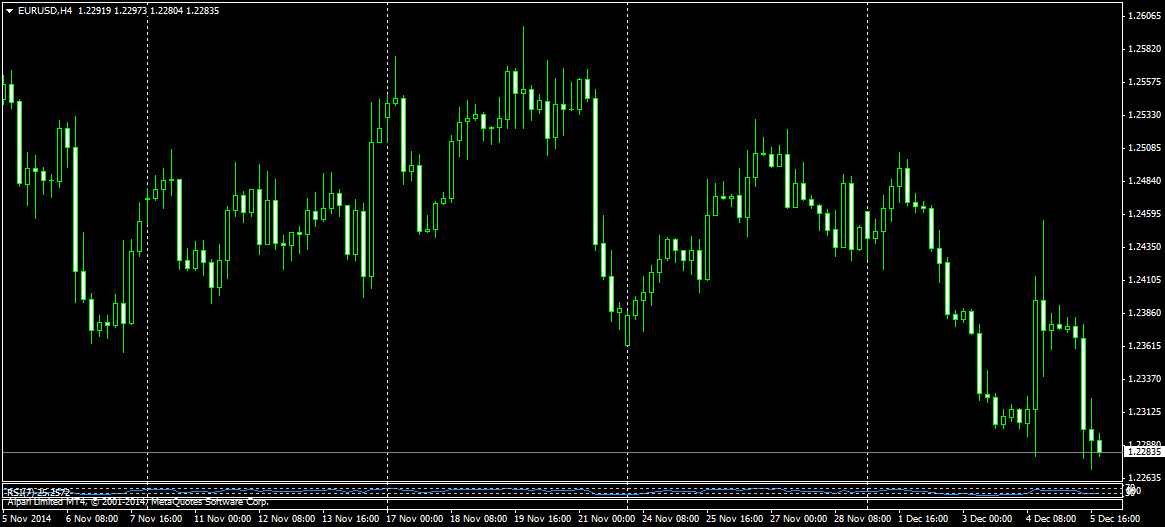Click the 1.23615 price scale label
The image size is (1165, 527).
pos(1144,346)
